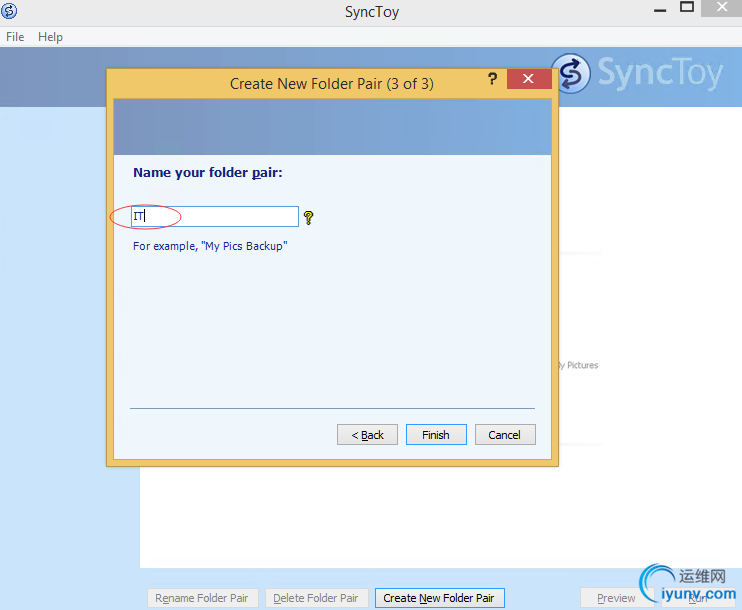Screen dimensions: 742x610
Task: Click the question mark help button in dialog title
Action: pyautogui.click(x=492, y=79)
